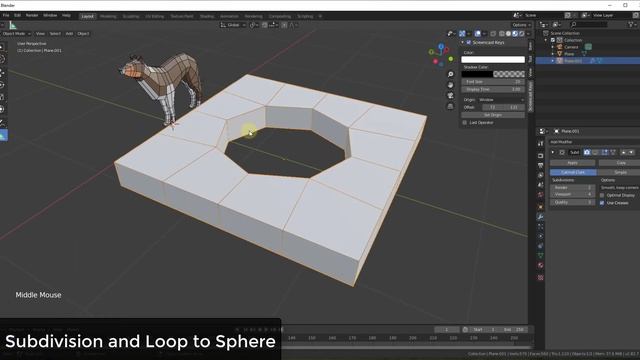Screen dimensions: 640x360
Task: Select Simple subdivision type
Action: 620,172
